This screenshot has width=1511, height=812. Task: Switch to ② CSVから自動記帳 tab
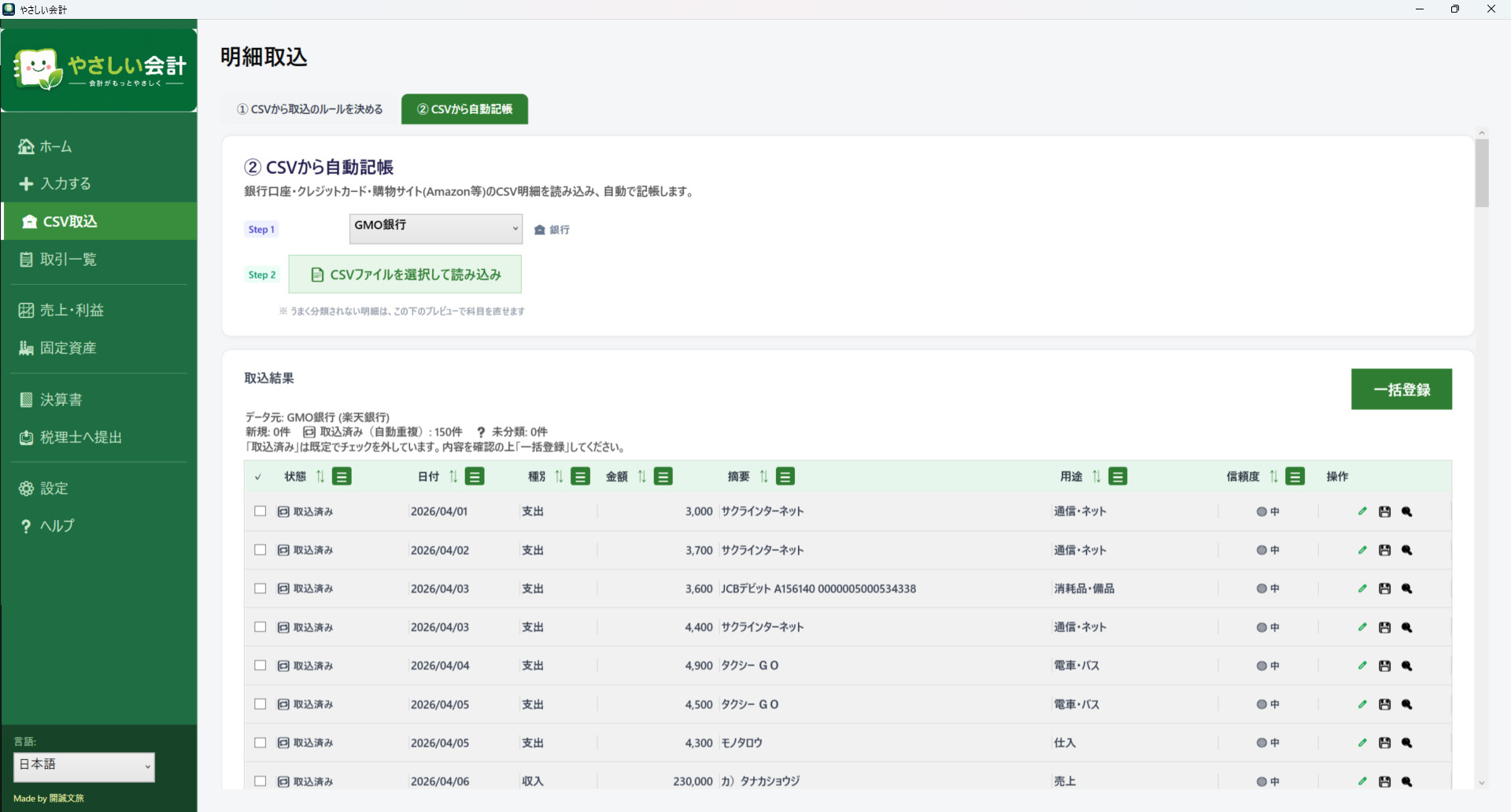pyautogui.click(x=464, y=109)
